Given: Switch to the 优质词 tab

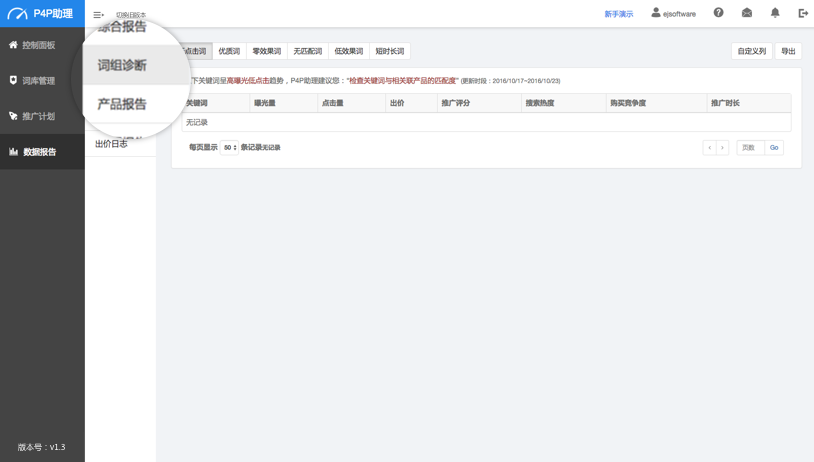Looking at the screenshot, I should [229, 51].
